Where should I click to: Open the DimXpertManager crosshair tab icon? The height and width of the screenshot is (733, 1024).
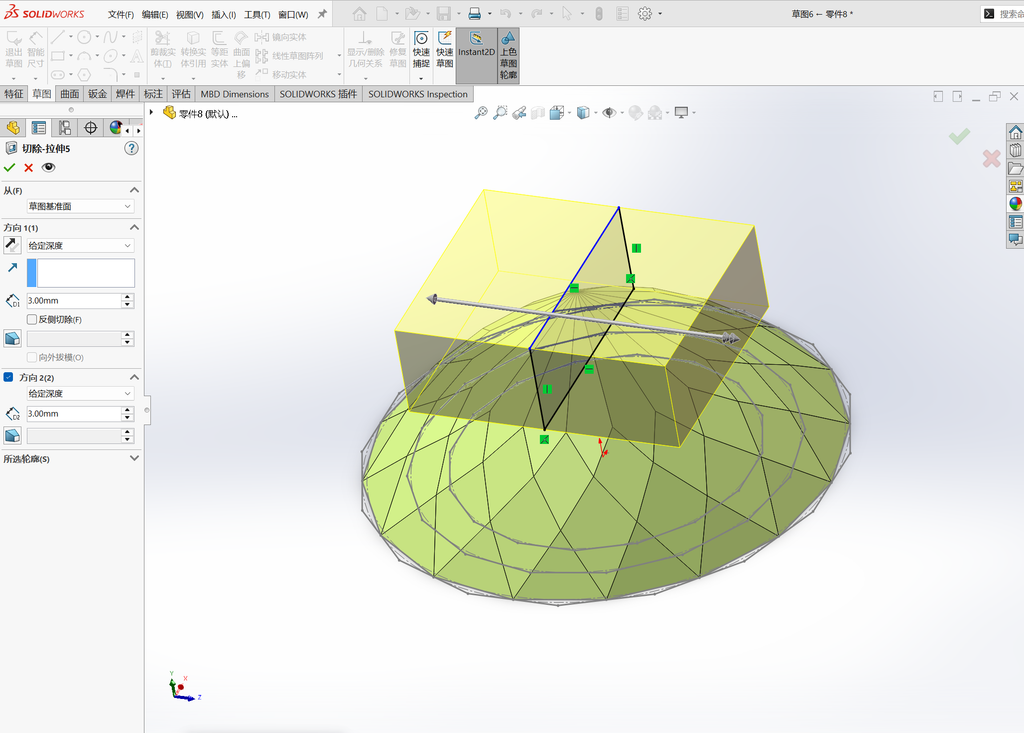coord(91,127)
